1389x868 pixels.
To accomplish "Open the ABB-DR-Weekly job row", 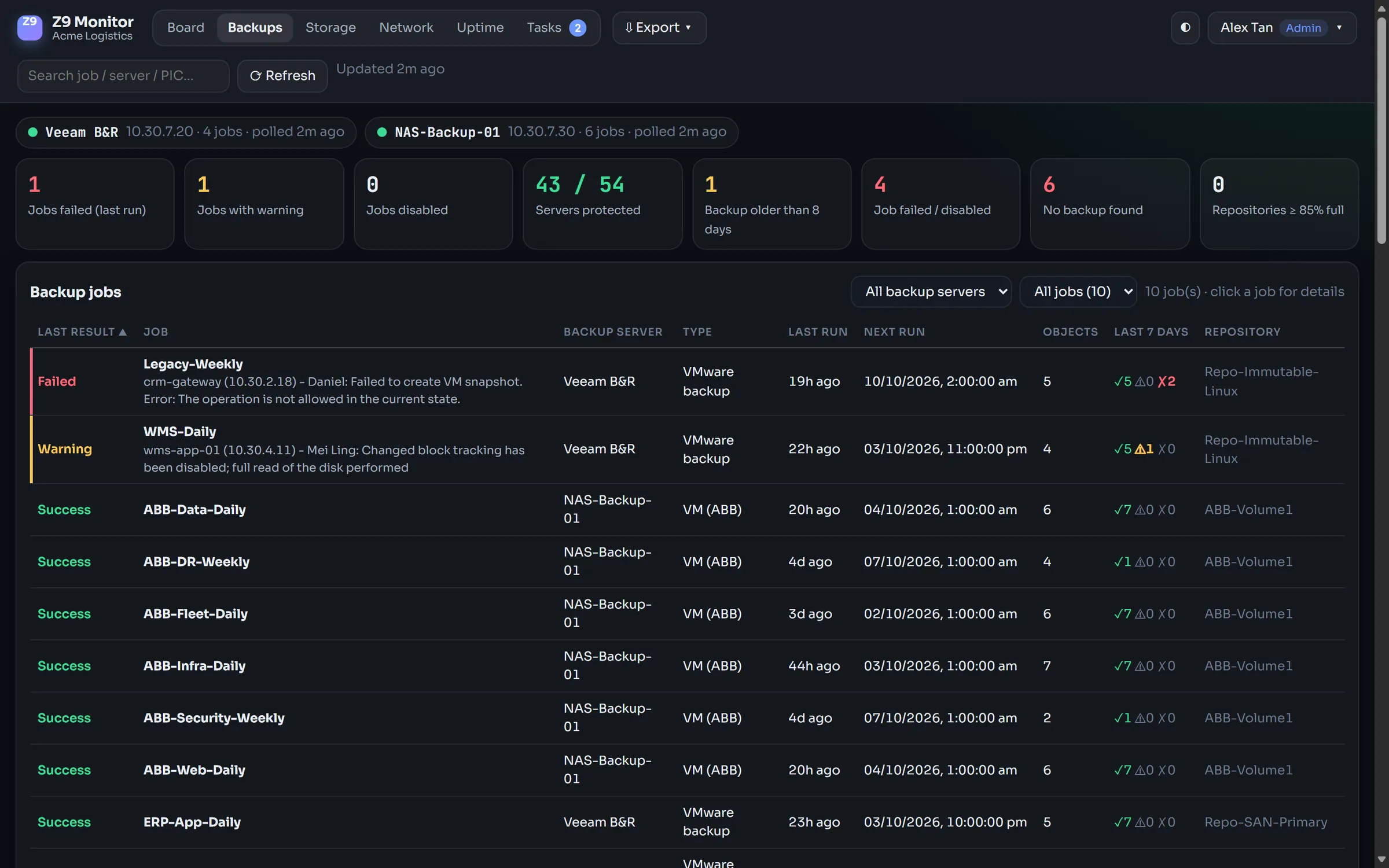I will [x=687, y=562].
